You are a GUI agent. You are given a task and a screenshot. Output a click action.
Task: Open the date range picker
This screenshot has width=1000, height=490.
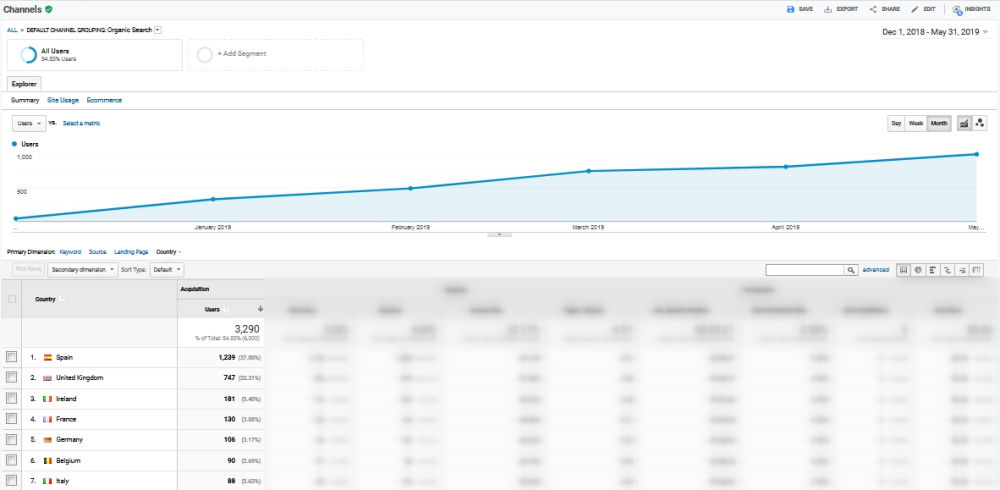click(x=934, y=32)
